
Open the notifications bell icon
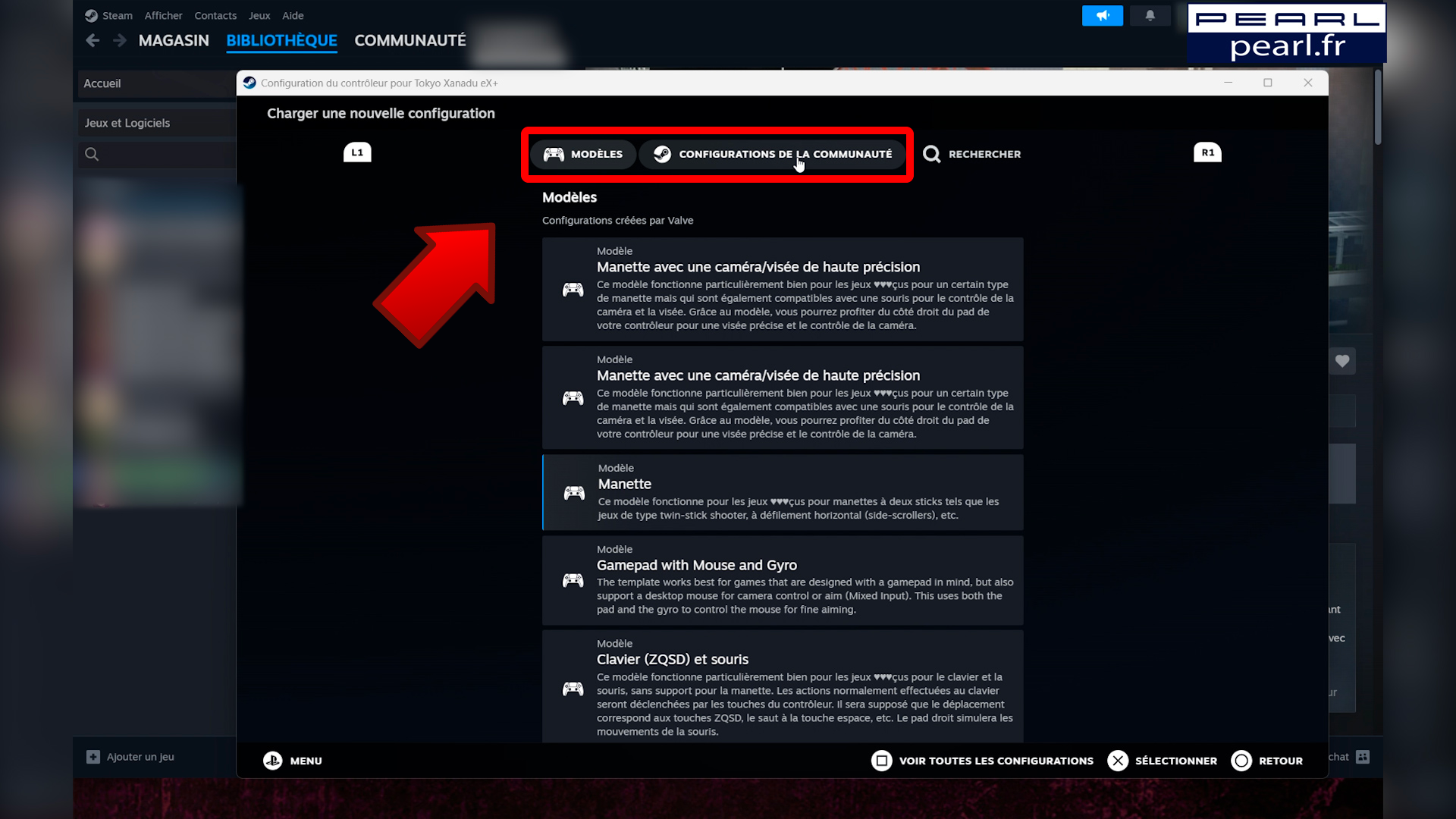(1150, 15)
